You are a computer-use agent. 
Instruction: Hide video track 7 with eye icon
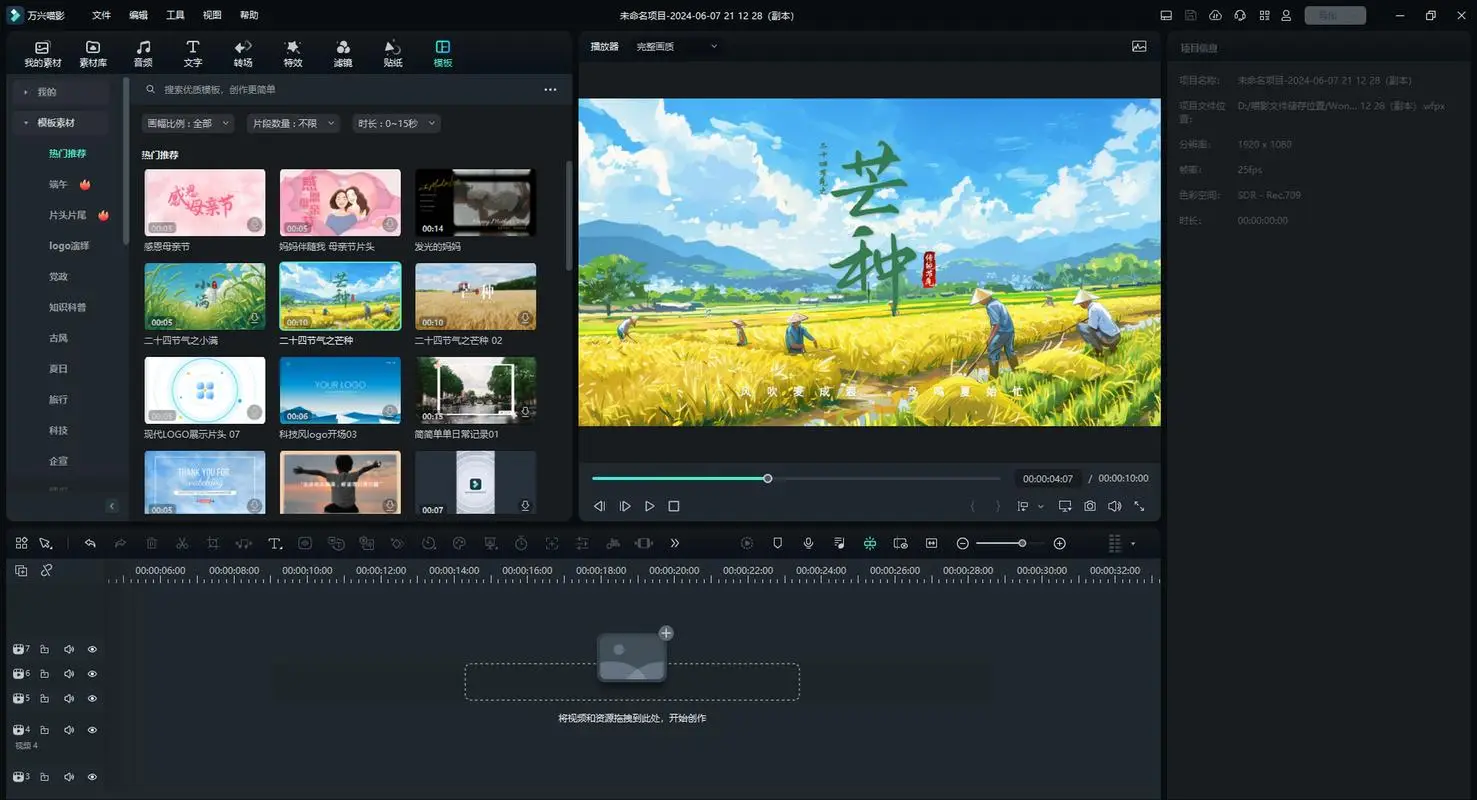pos(92,649)
